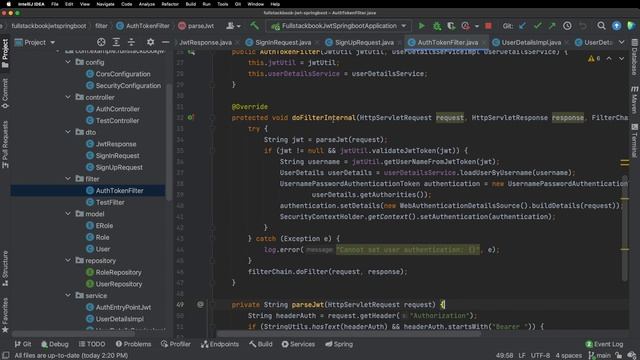Open the Navigate menu

click(x=105, y=4)
